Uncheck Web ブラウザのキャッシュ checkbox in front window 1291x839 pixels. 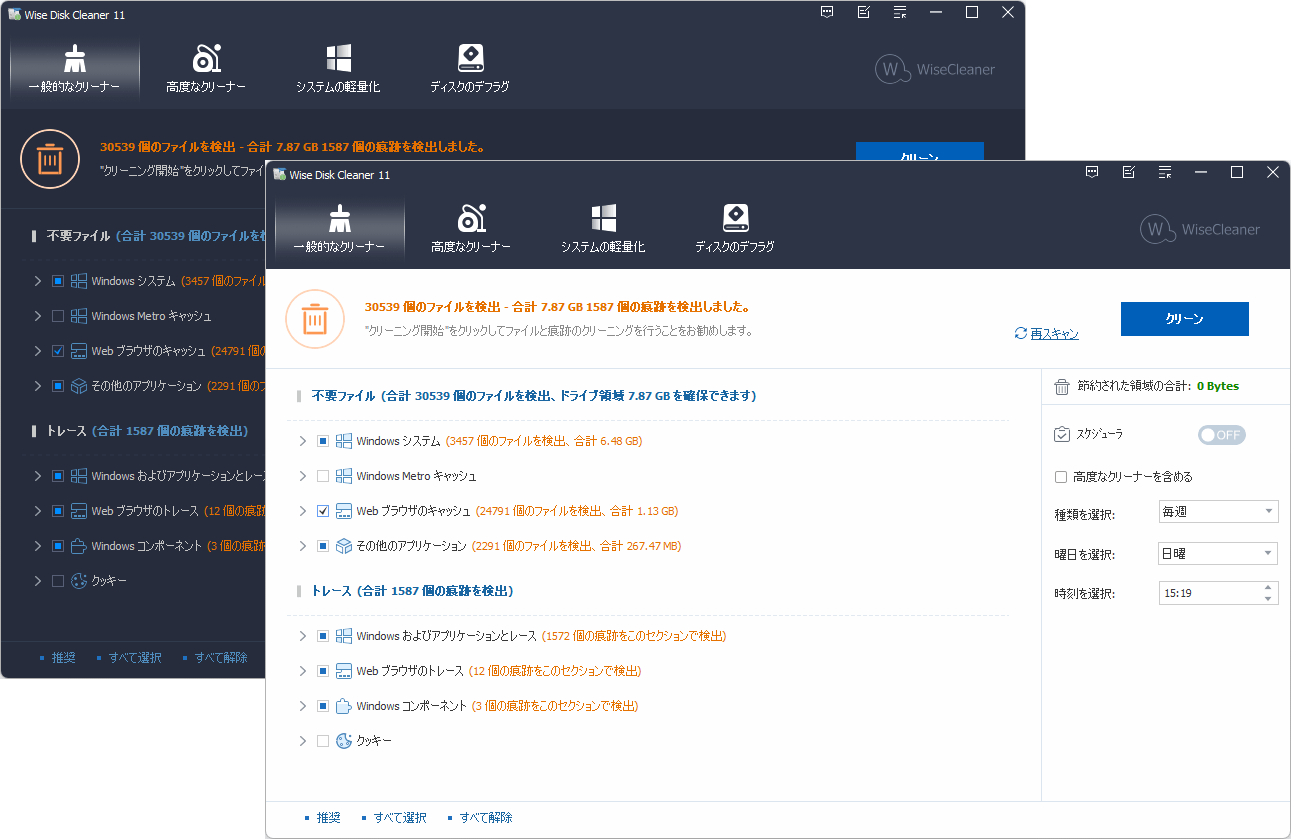point(323,511)
